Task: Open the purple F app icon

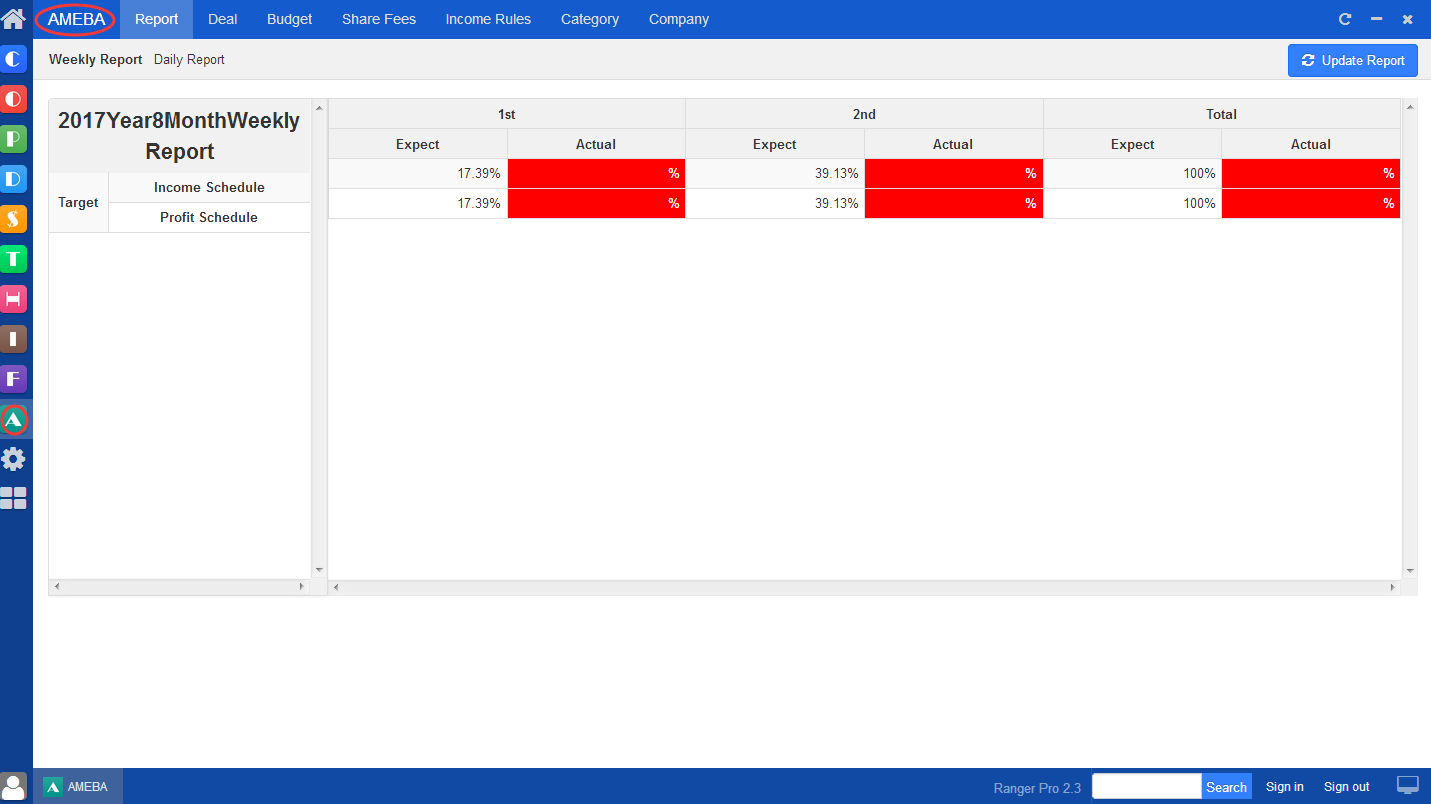Action: [x=14, y=379]
